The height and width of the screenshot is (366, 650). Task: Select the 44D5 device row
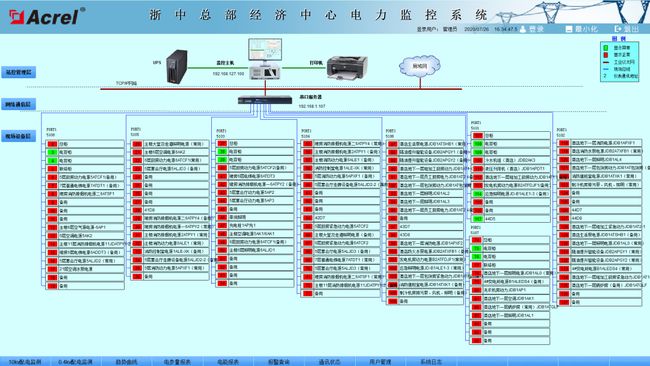click(511, 219)
